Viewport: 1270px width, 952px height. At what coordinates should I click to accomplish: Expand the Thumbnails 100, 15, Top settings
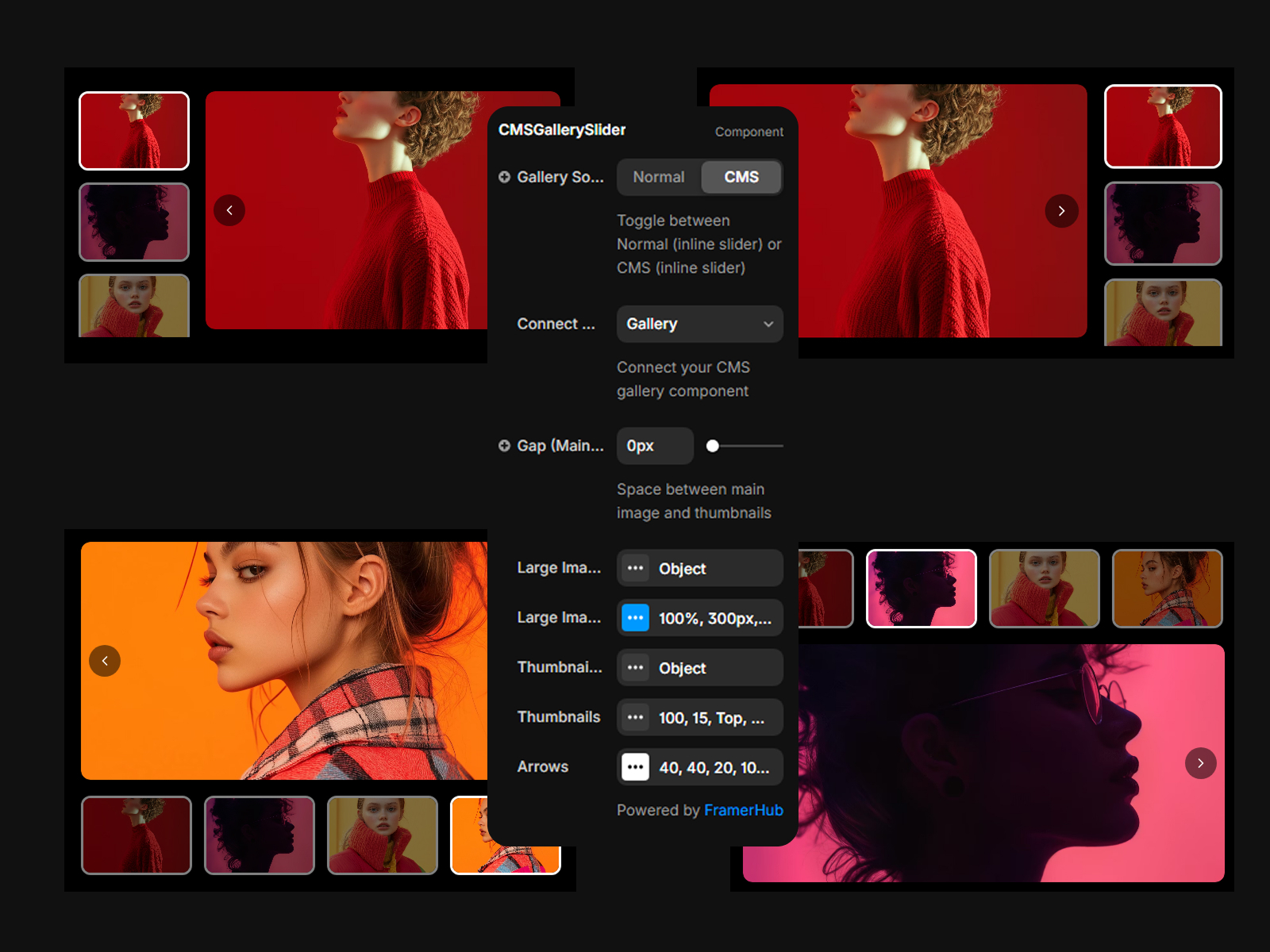pyautogui.click(x=712, y=717)
